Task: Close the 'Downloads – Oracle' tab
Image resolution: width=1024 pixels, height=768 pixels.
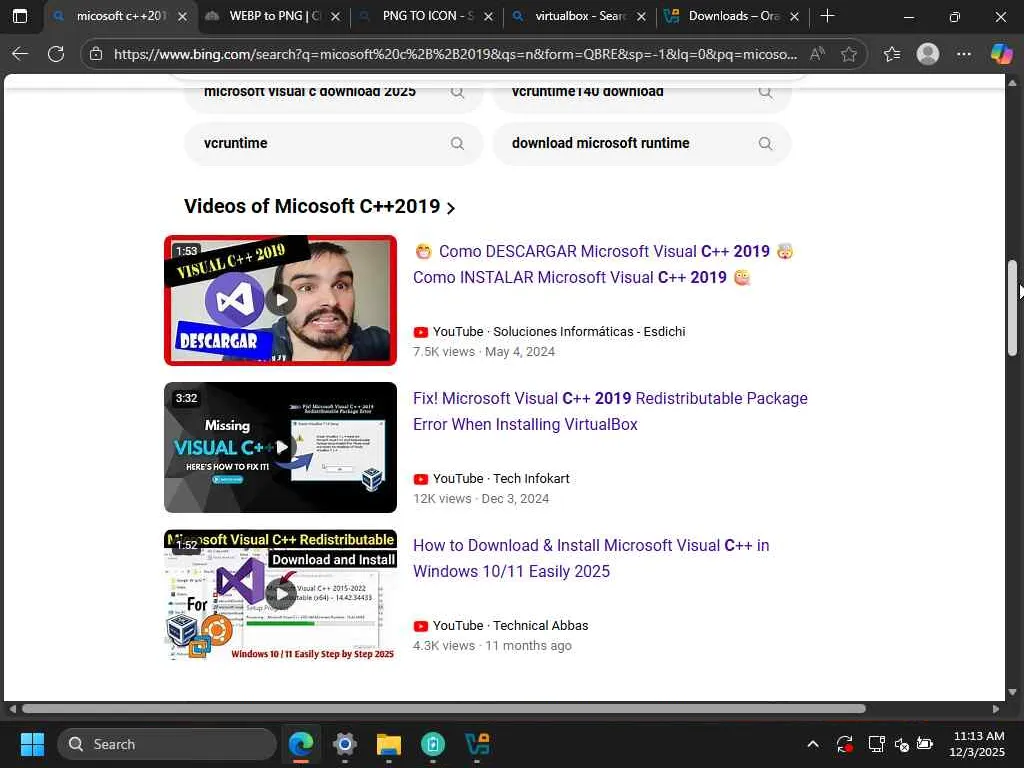Action: (794, 16)
